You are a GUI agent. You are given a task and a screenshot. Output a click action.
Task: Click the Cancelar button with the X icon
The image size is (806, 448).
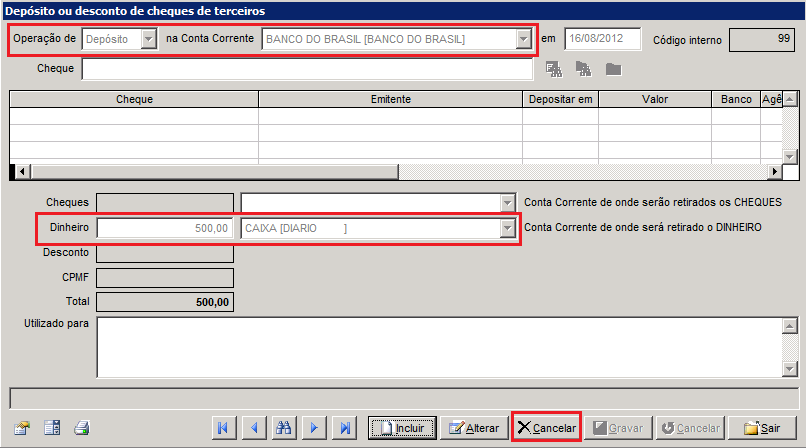[x=546, y=427]
